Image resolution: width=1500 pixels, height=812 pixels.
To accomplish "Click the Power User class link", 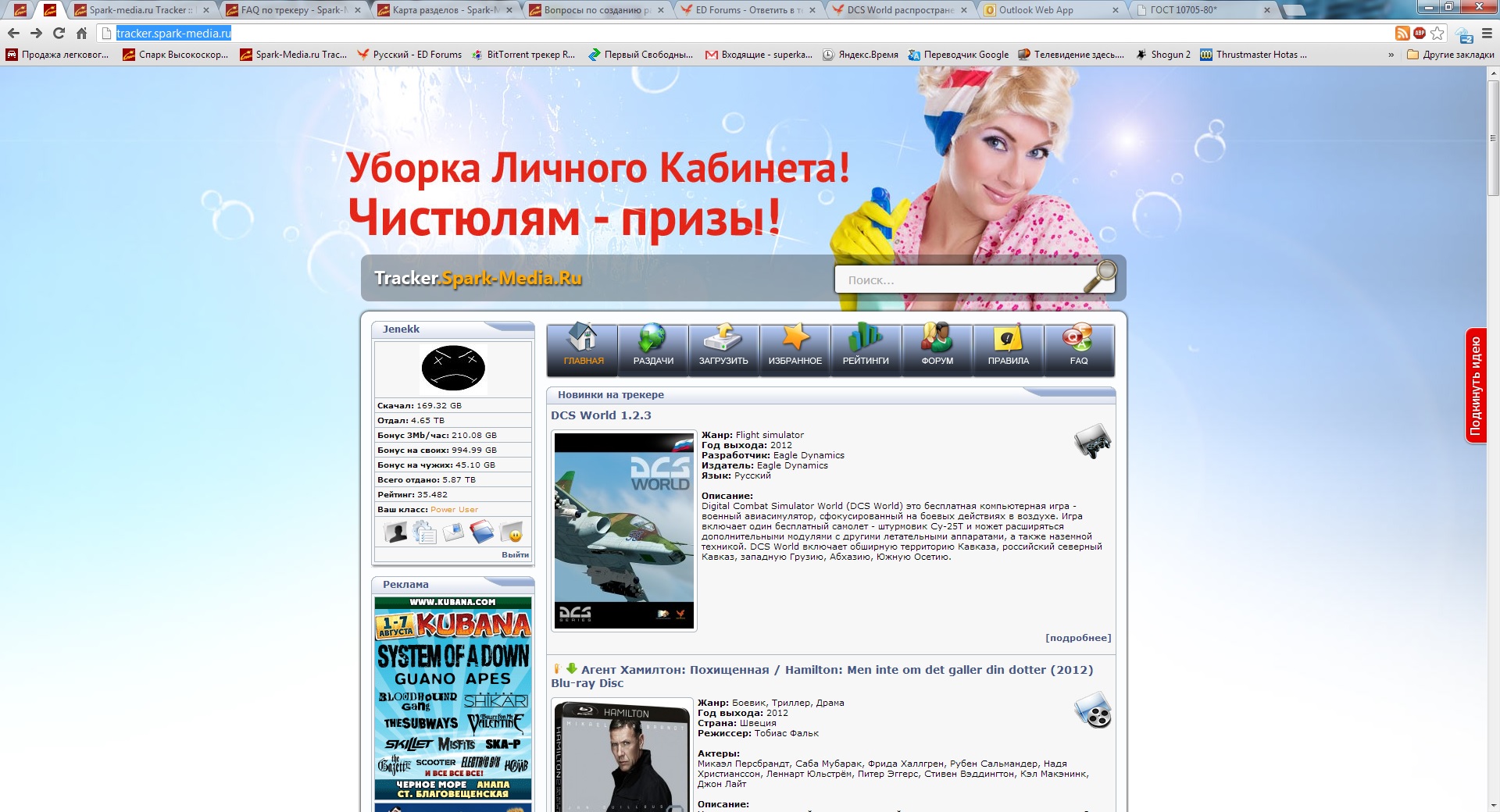I will [x=454, y=509].
